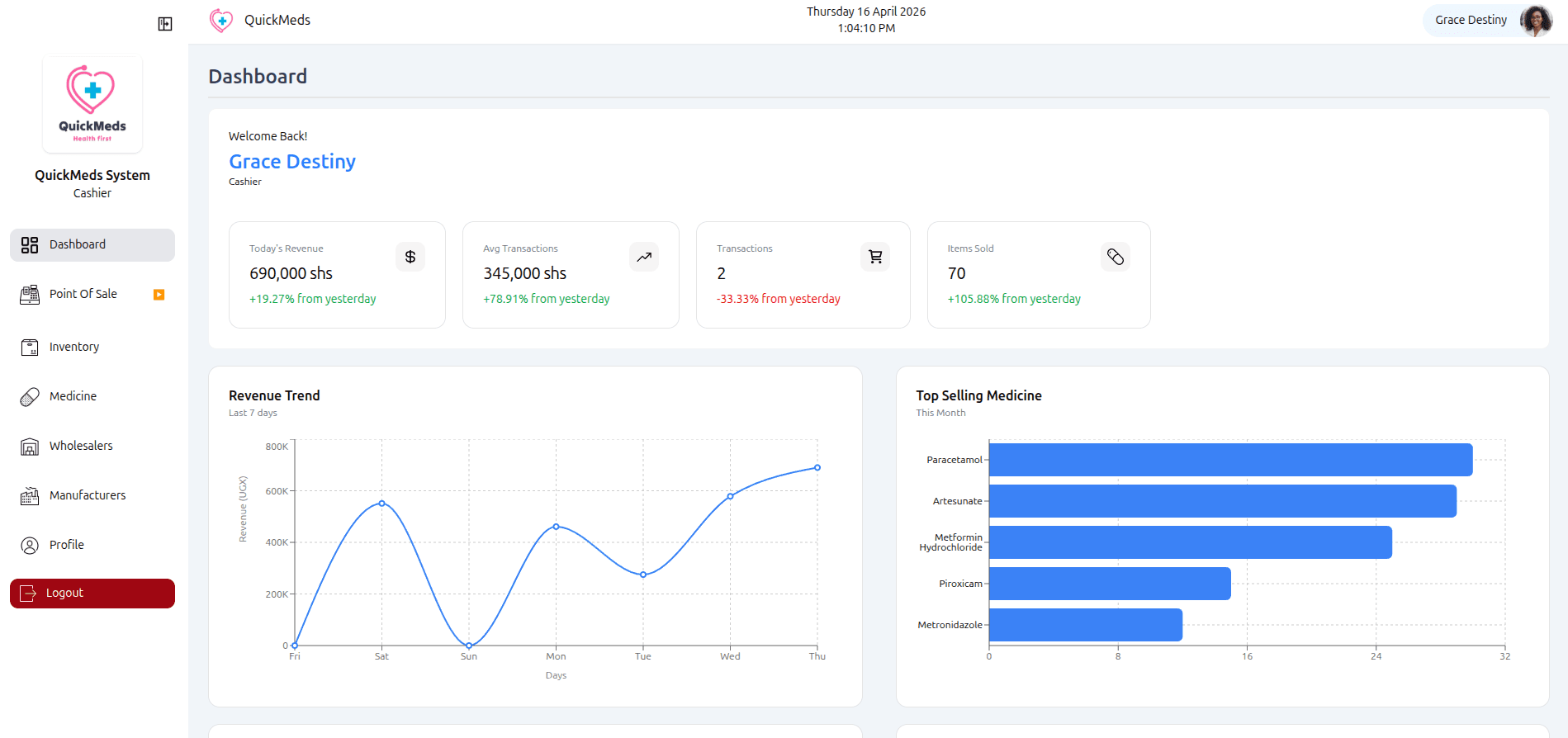
Task: Open the Inventory icon in sidebar
Action: pos(30,348)
